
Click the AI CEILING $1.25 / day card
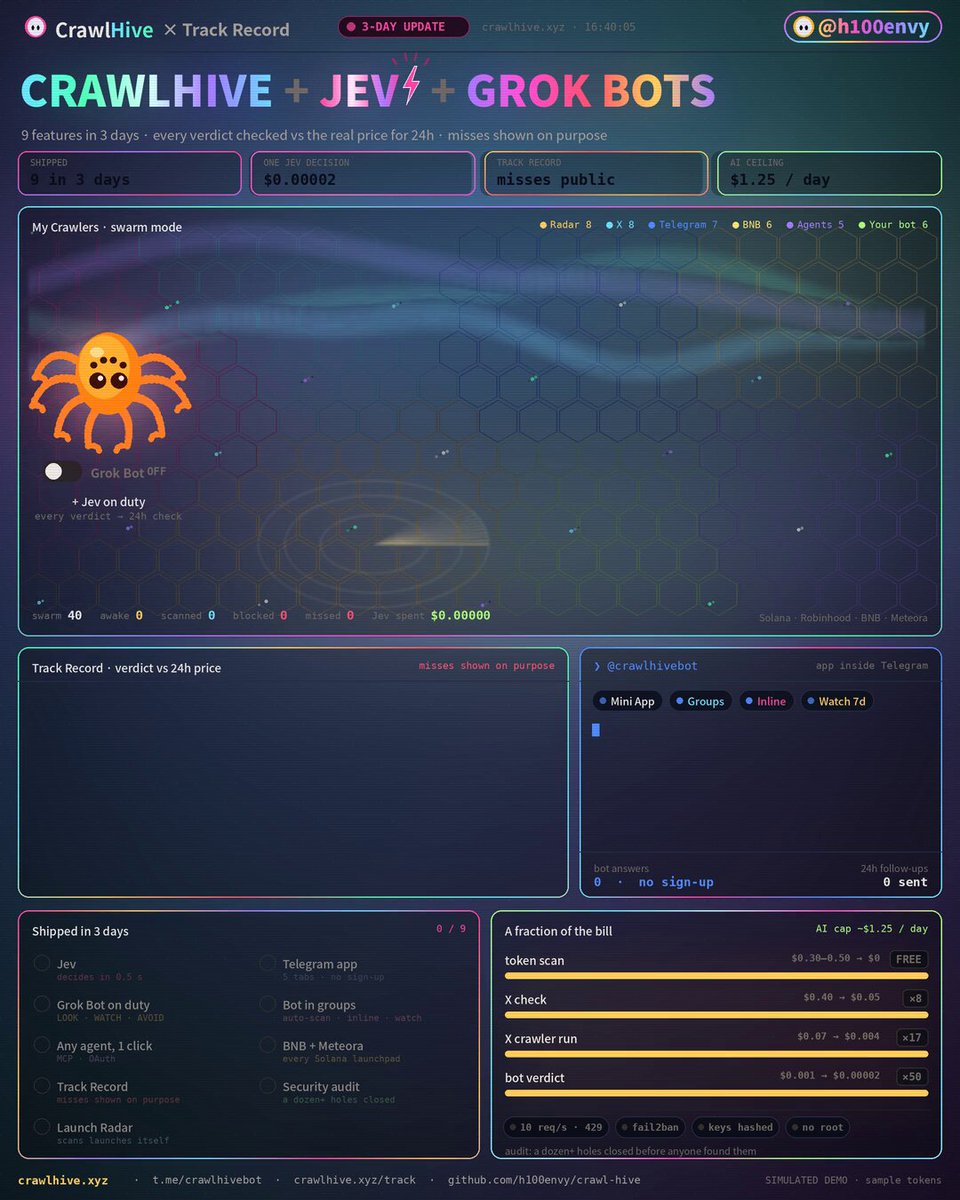click(x=829, y=173)
